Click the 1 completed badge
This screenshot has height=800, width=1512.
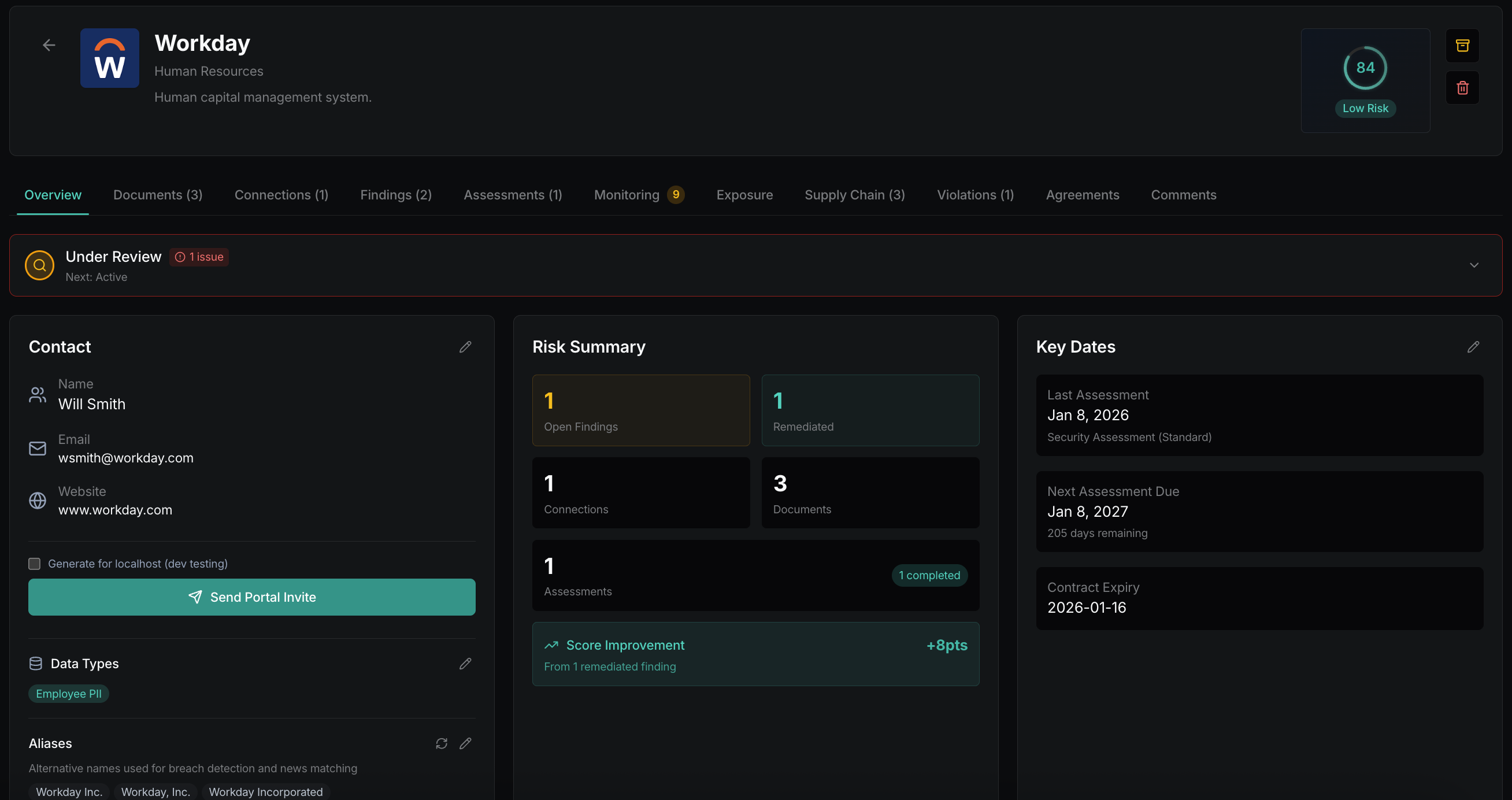pos(930,575)
